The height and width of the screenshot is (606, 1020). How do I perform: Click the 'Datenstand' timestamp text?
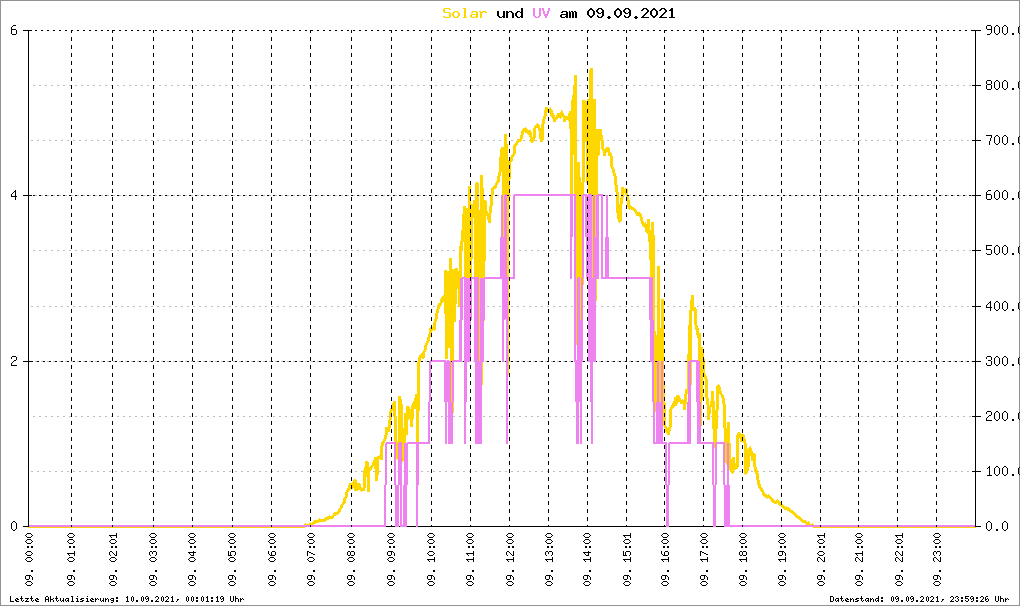(919, 599)
